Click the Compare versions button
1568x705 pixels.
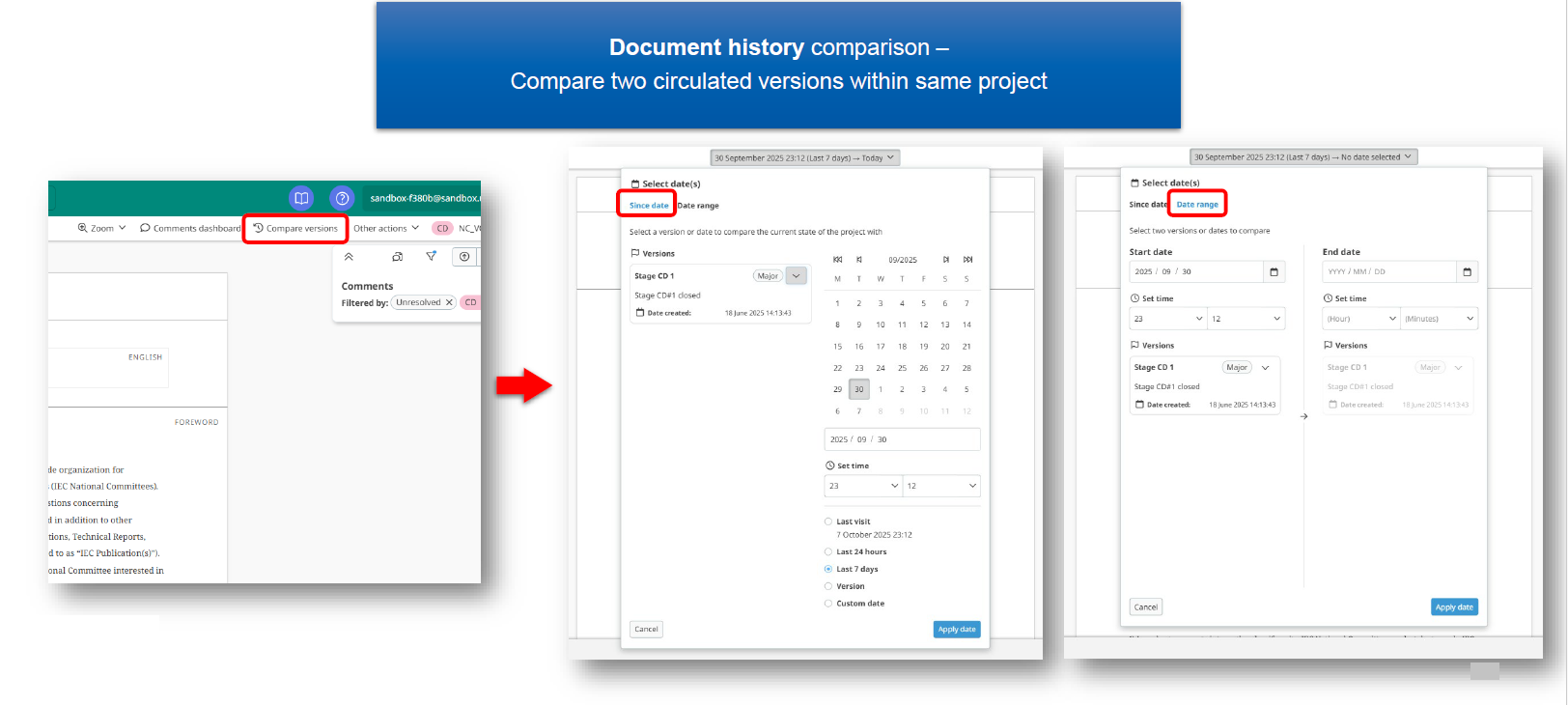click(x=295, y=229)
